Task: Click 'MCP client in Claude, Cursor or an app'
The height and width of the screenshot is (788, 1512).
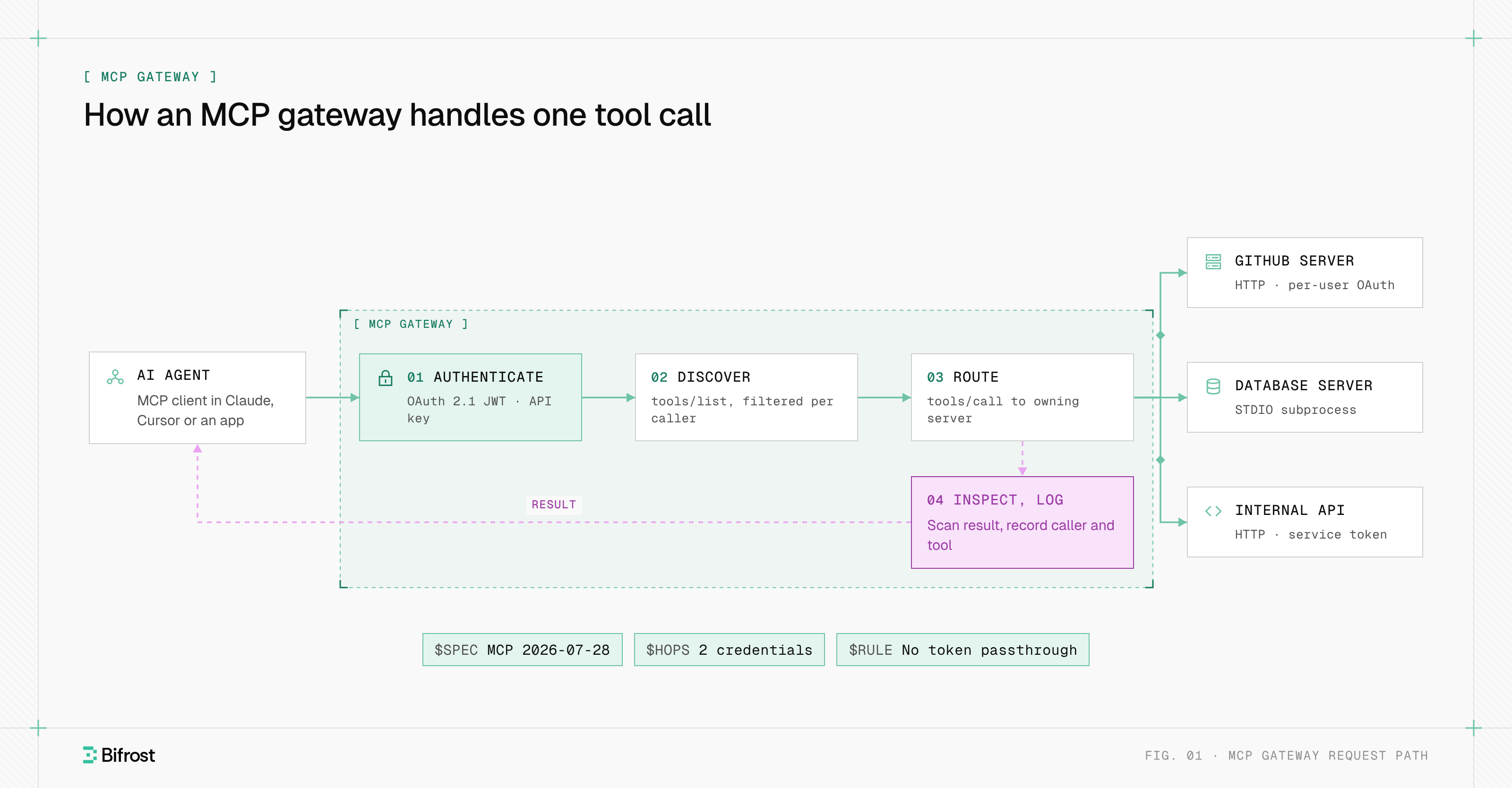Action: pos(206,410)
